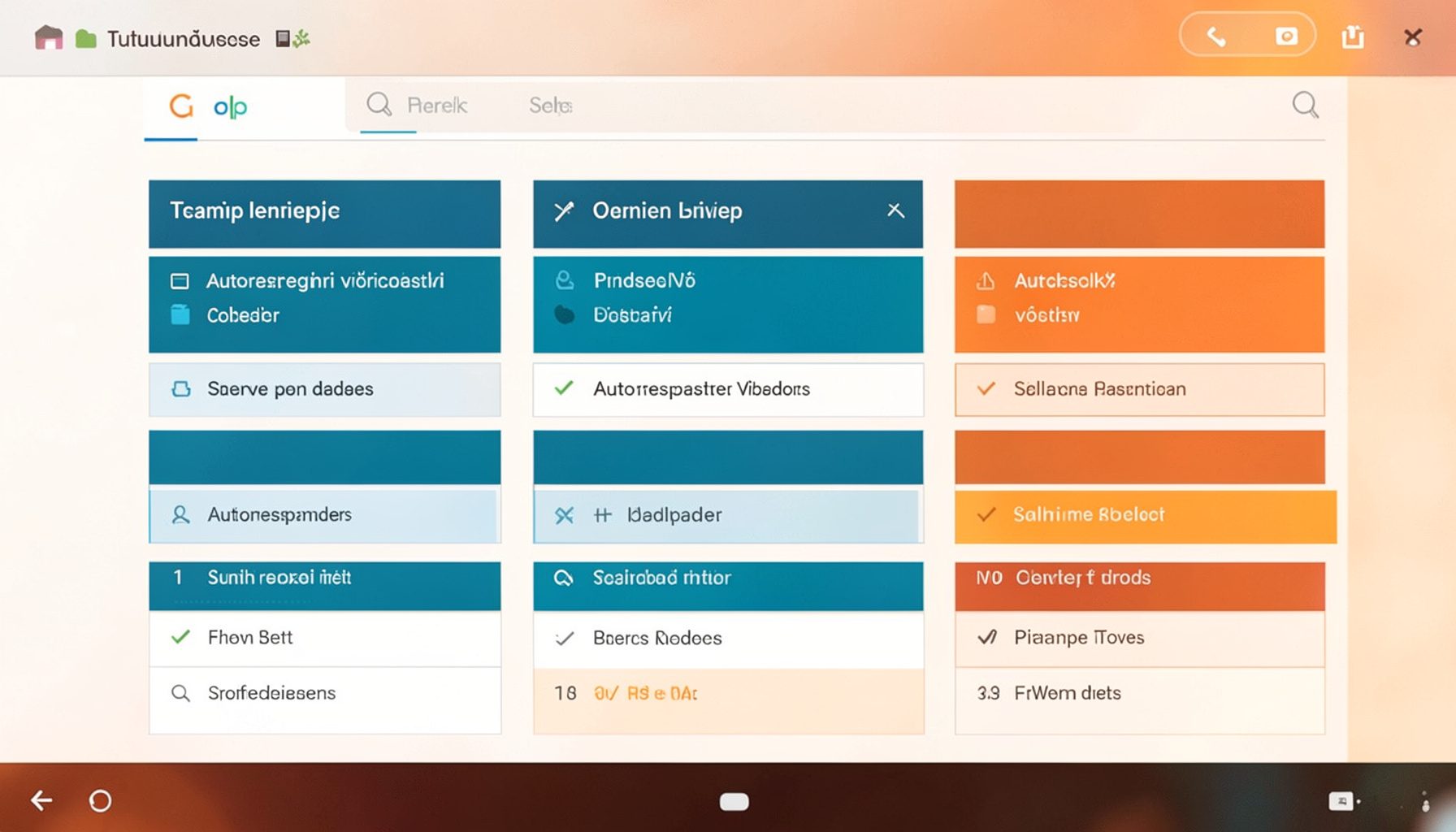Viewport: 1456px width, 832px height.
Task: Click the back arrow in bottom bar
Action: [x=41, y=801]
